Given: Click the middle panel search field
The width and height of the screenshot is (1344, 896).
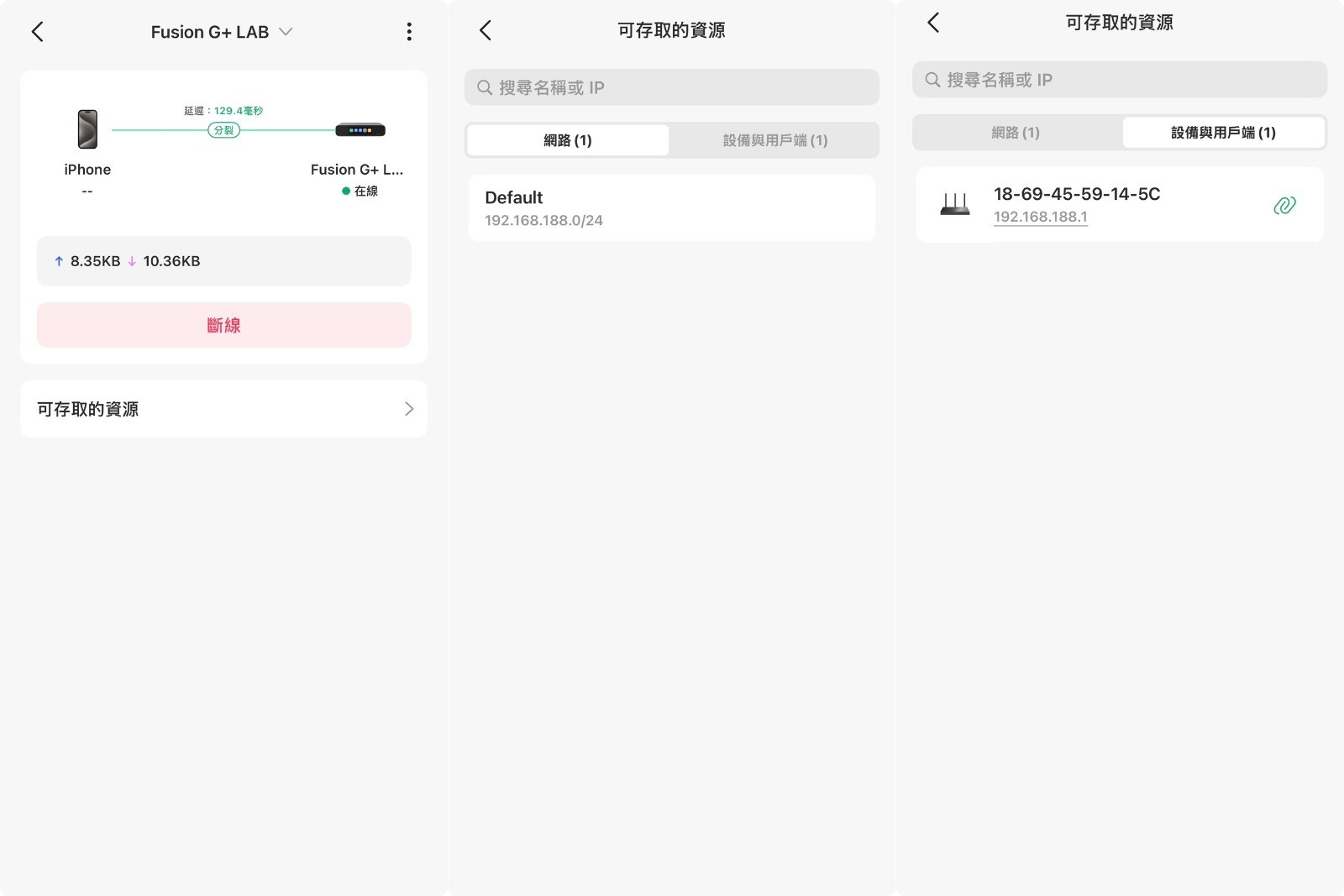Looking at the screenshot, I should tap(672, 87).
